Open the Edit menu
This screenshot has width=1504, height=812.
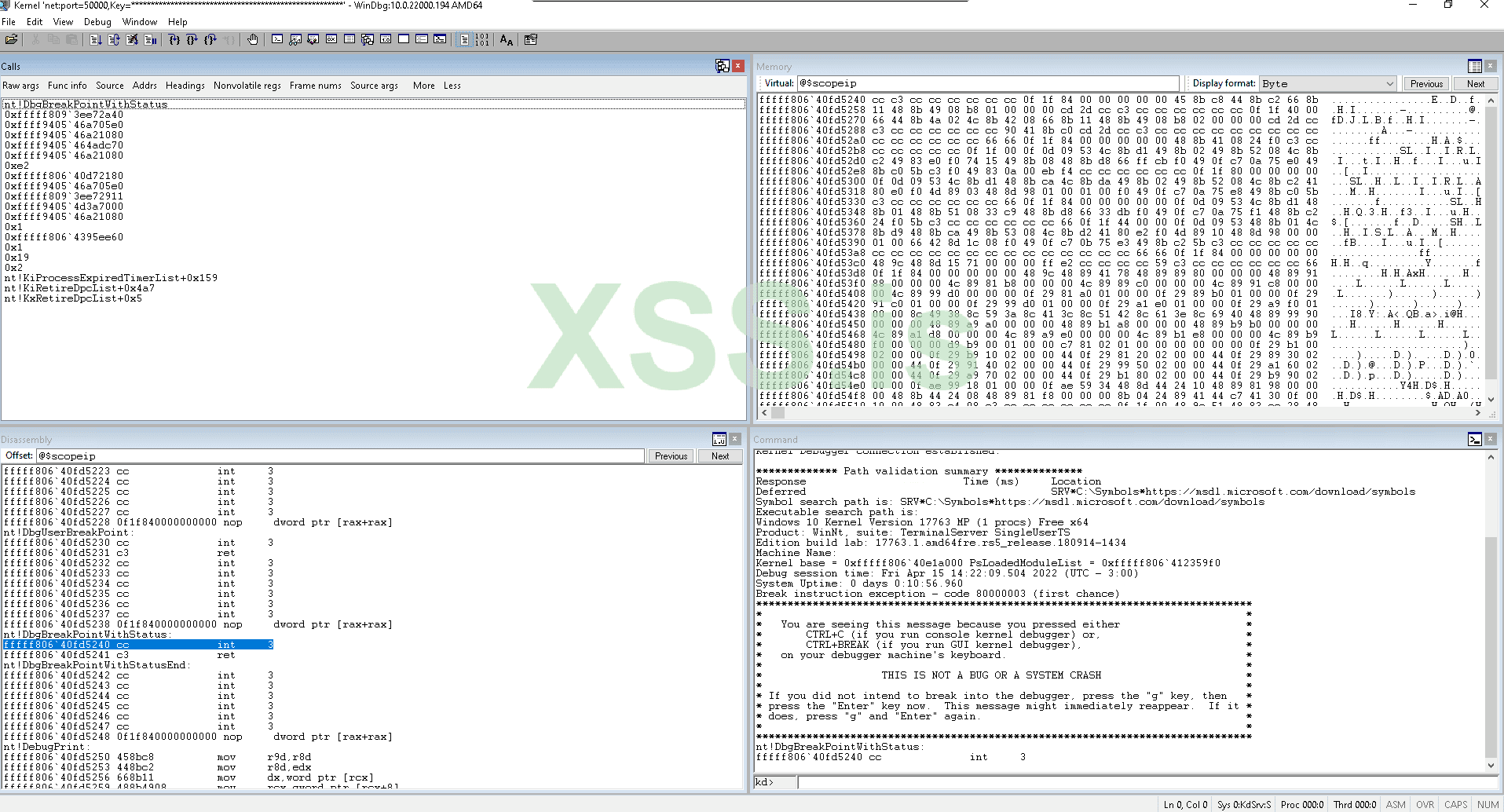pos(35,22)
